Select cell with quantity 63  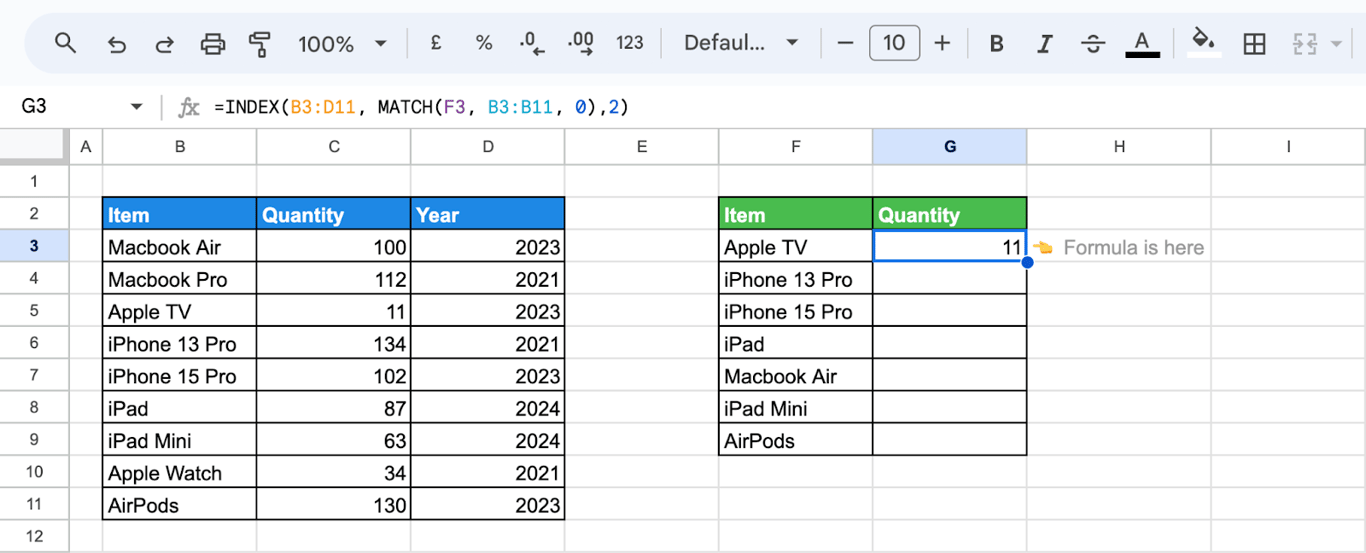click(x=333, y=440)
